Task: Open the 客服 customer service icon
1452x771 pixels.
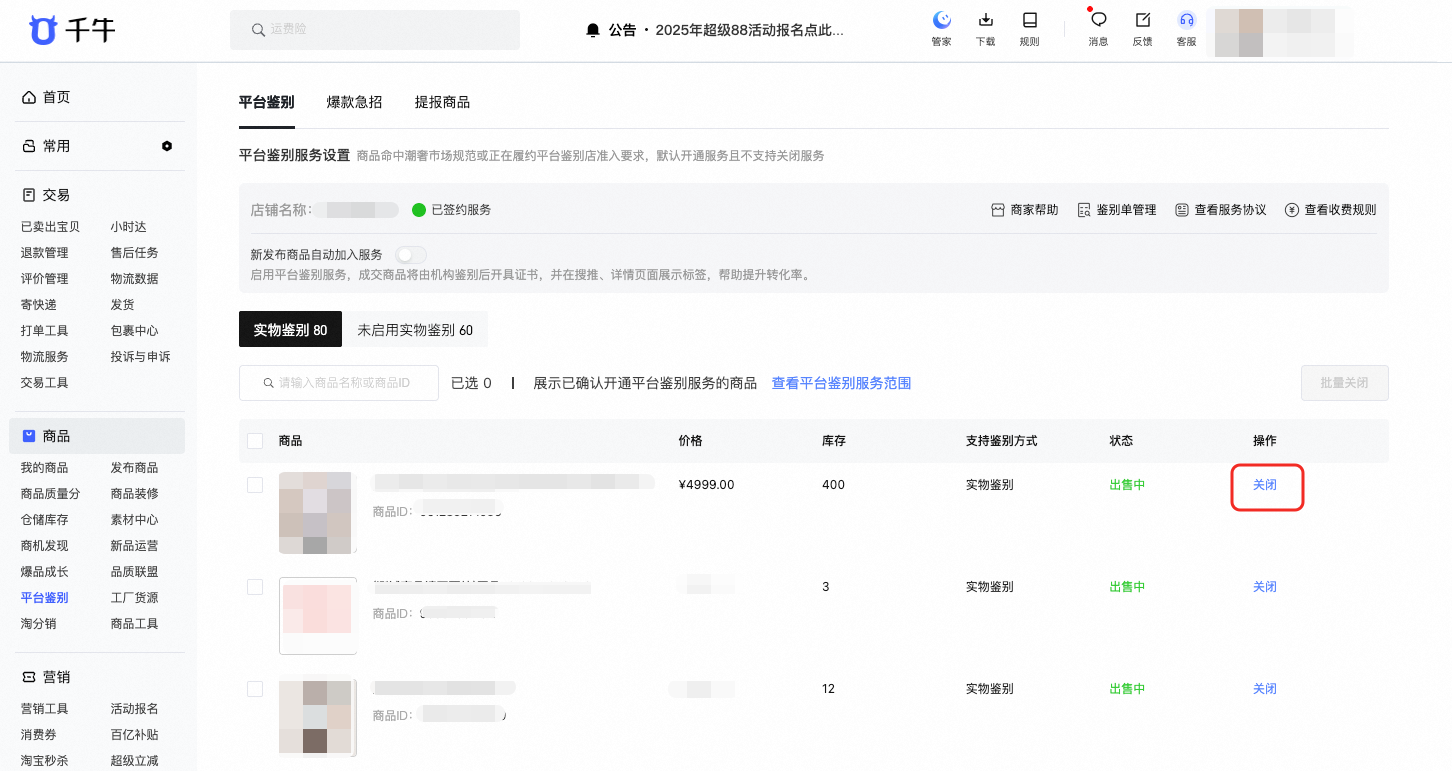Action: pyautogui.click(x=1187, y=20)
